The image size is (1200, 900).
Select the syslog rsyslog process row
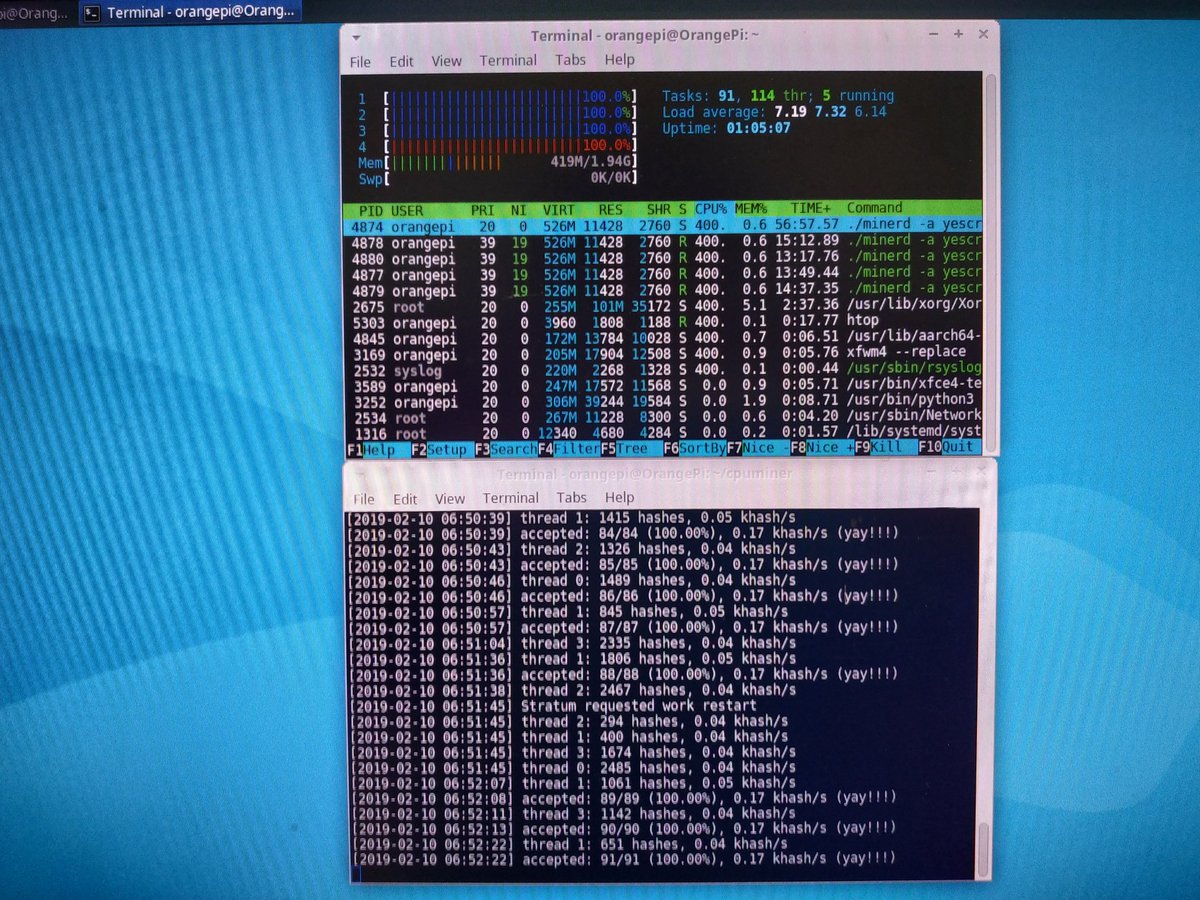tap(664, 370)
